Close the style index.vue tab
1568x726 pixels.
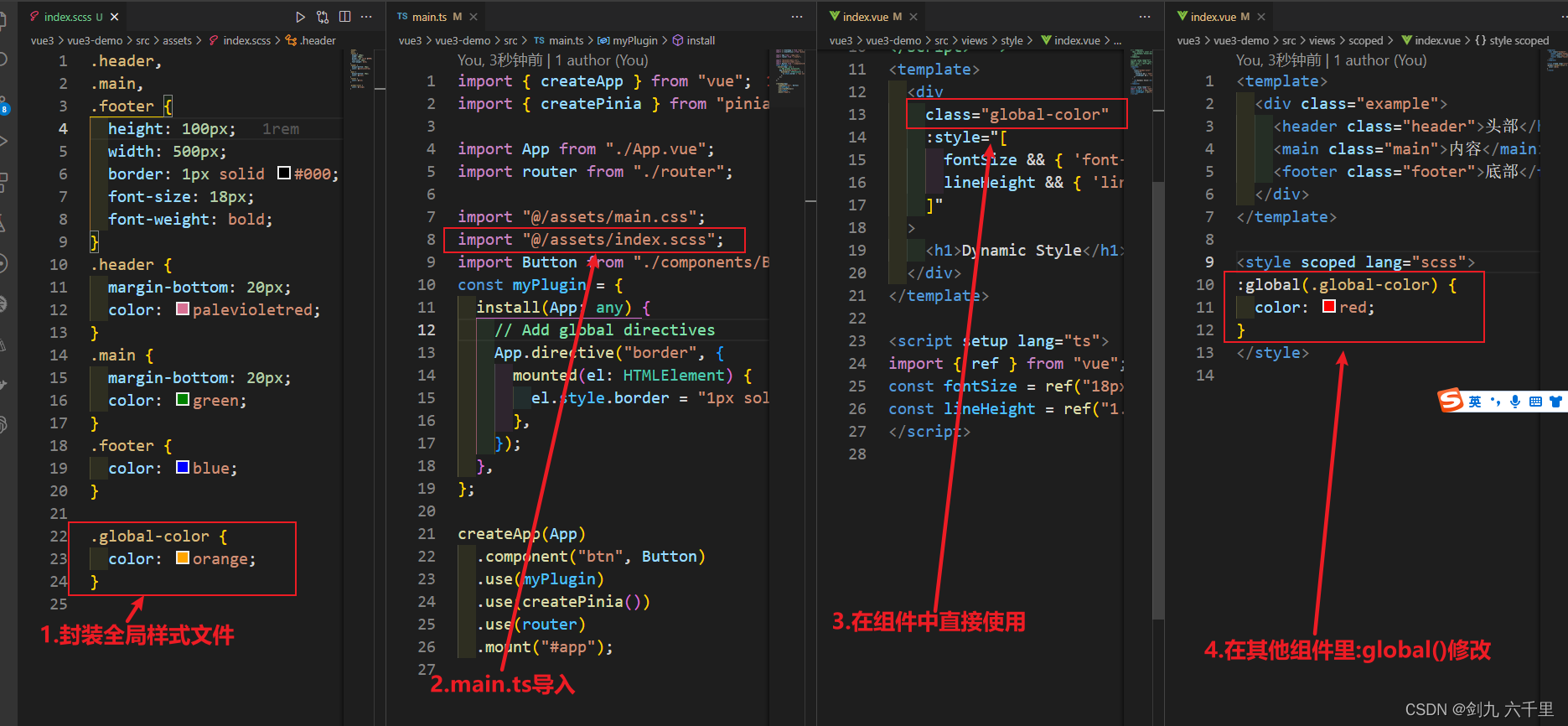[x=913, y=17]
